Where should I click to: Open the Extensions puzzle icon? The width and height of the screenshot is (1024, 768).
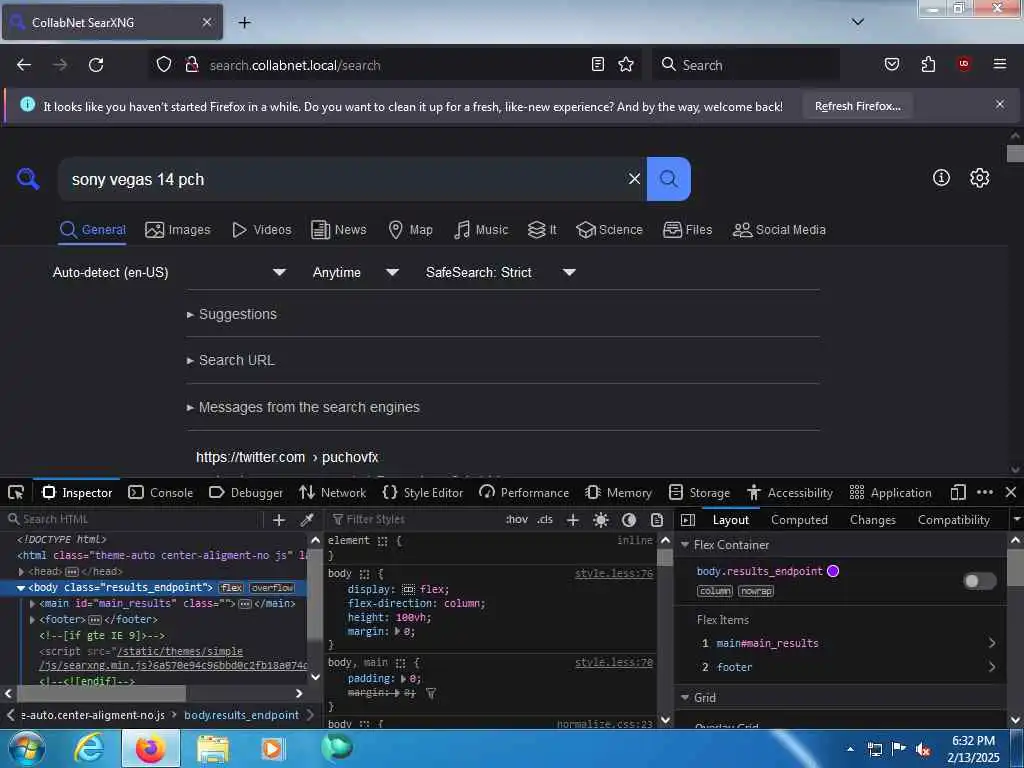point(928,65)
